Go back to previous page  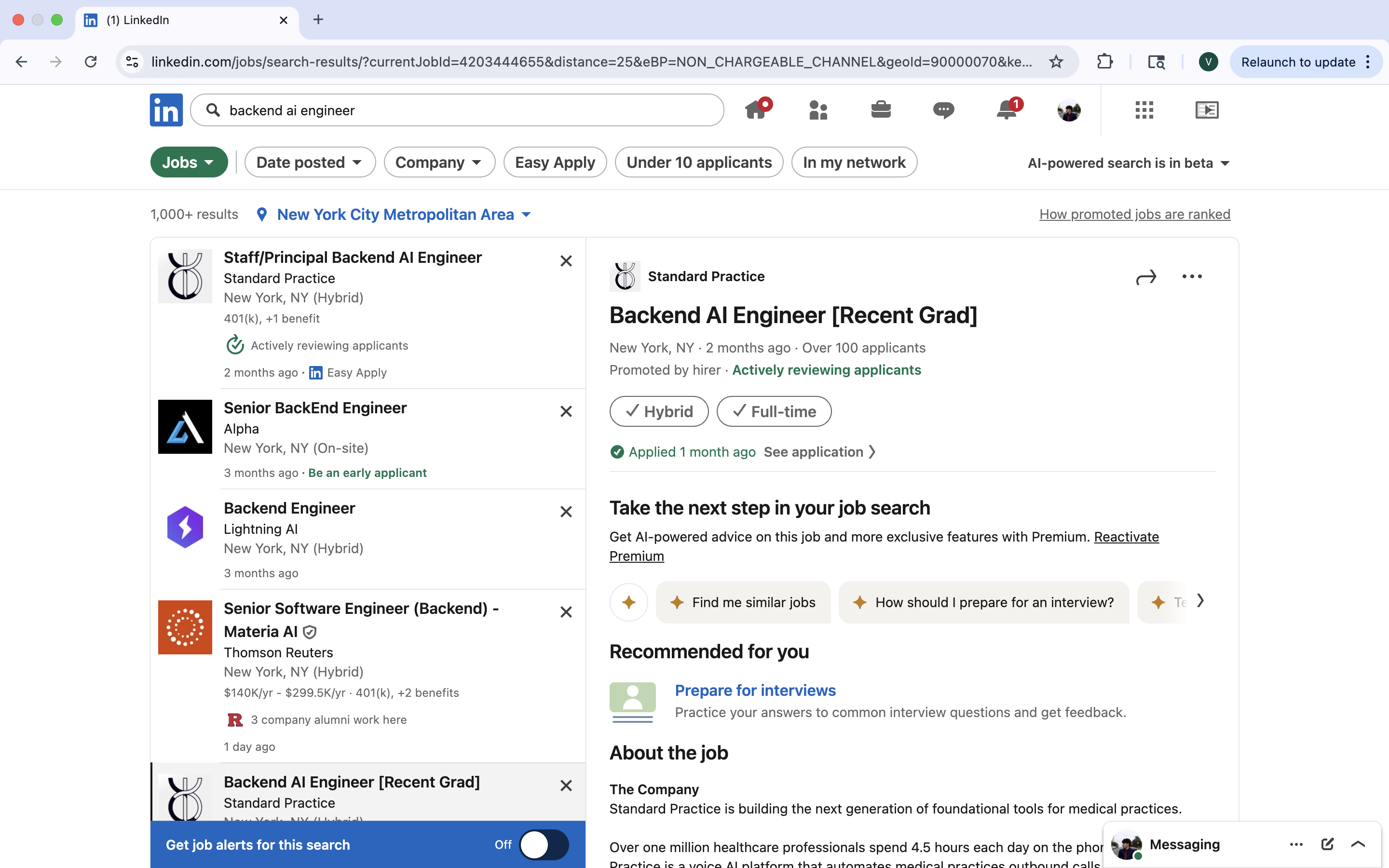point(21,62)
